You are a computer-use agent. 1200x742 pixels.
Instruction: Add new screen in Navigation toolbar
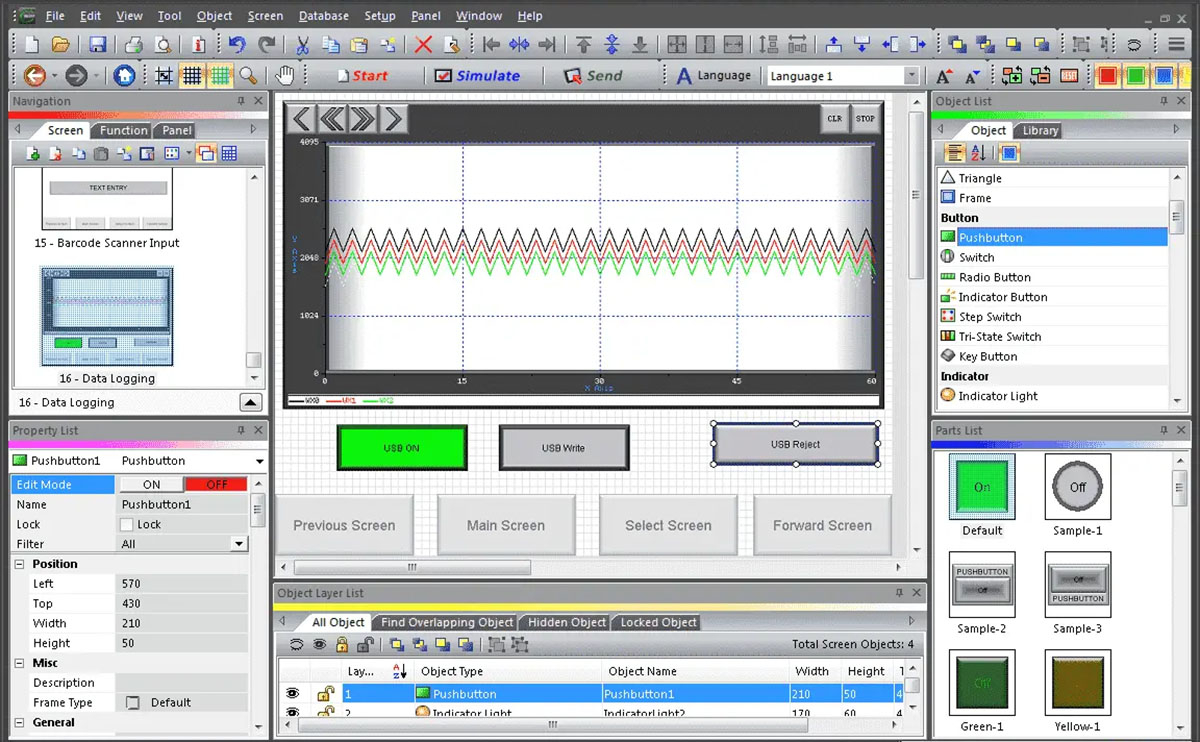coord(33,153)
